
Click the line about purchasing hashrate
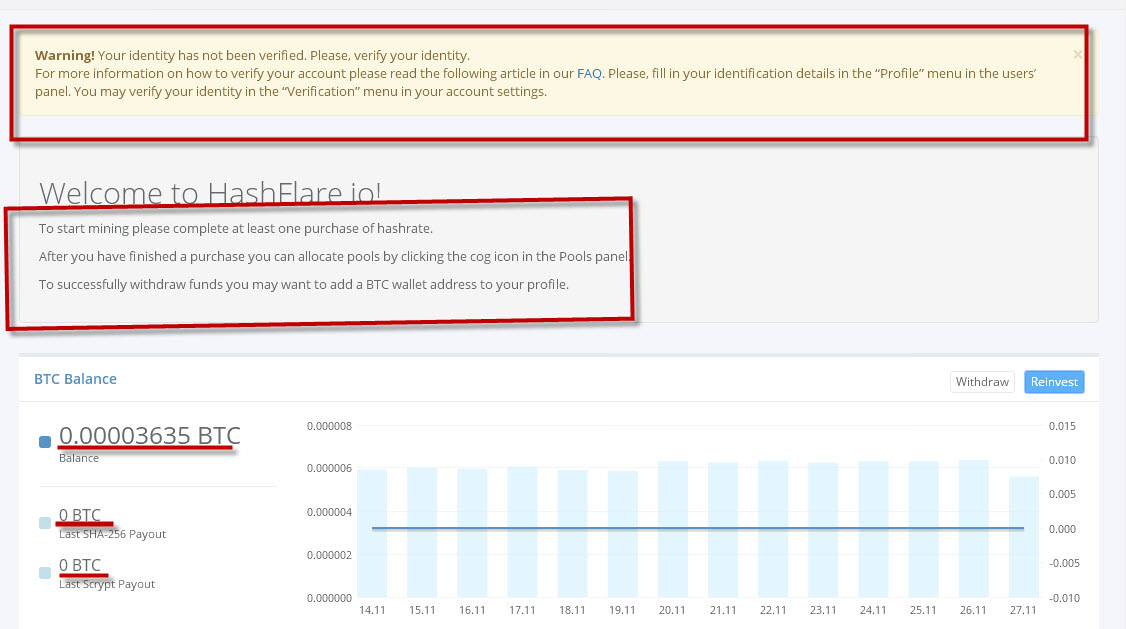(x=236, y=228)
